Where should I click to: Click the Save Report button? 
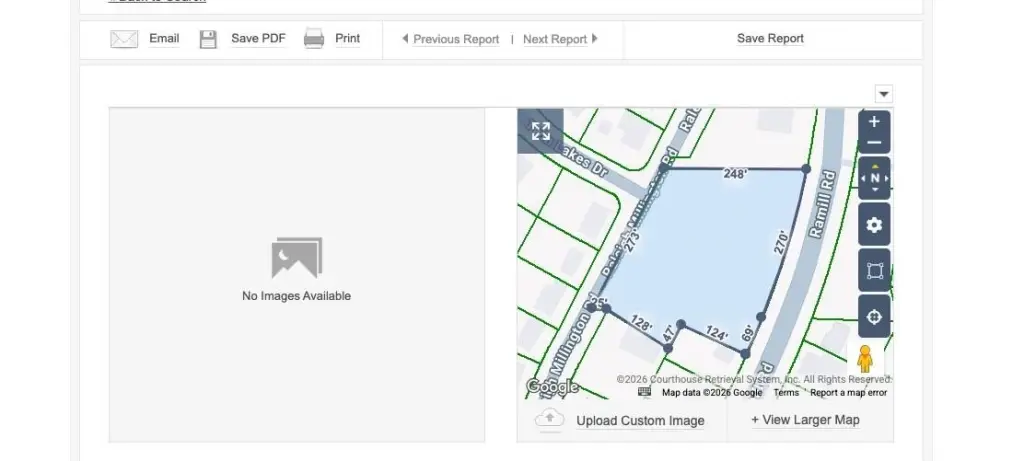click(x=770, y=39)
